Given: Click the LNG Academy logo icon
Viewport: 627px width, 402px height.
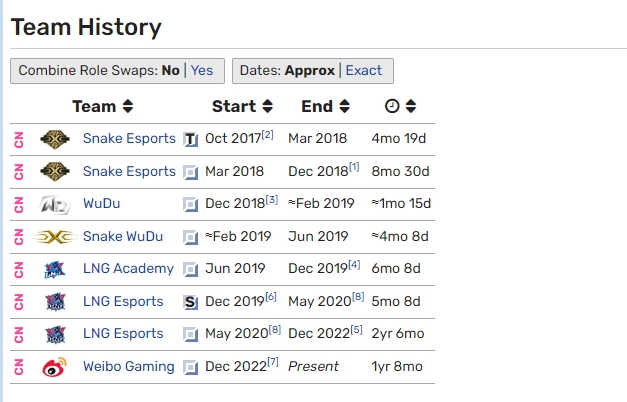Looking at the screenshot, I should tap(55, 270).
